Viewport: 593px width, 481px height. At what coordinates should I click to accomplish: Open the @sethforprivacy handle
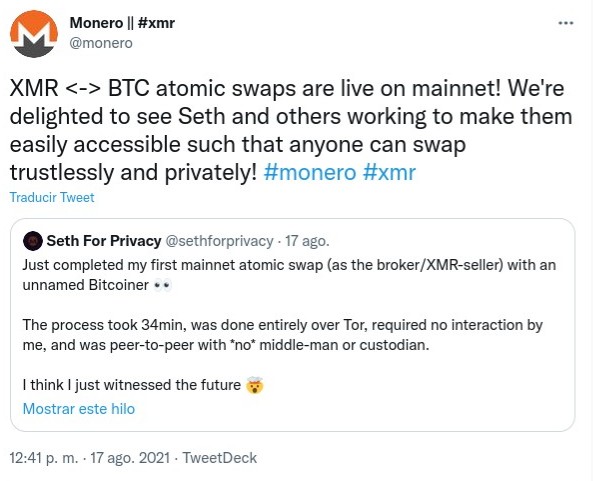click(220, 241)
